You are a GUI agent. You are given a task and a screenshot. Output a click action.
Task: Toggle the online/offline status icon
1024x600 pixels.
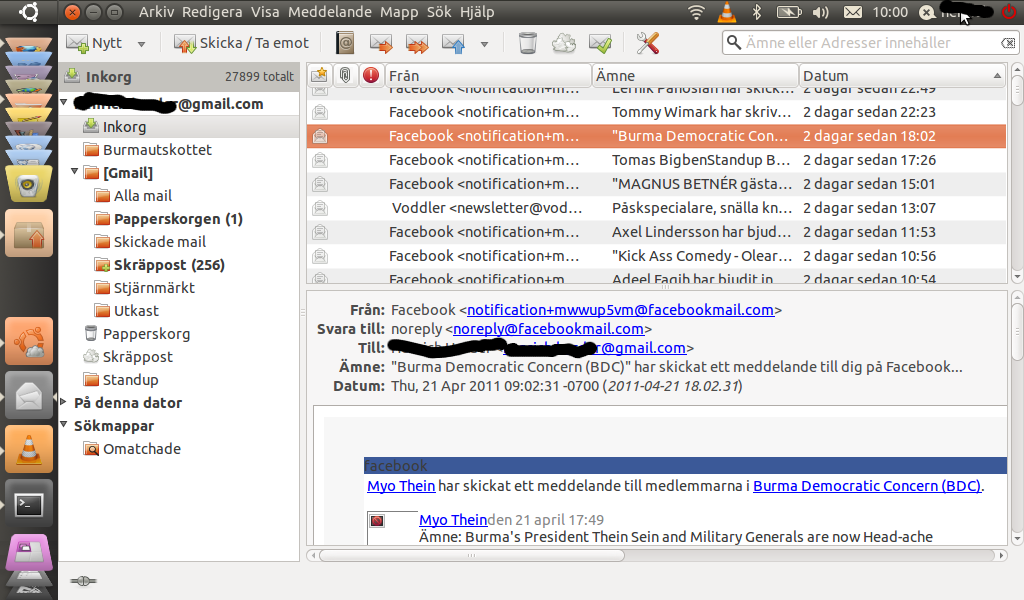click(x=83, y=580)
